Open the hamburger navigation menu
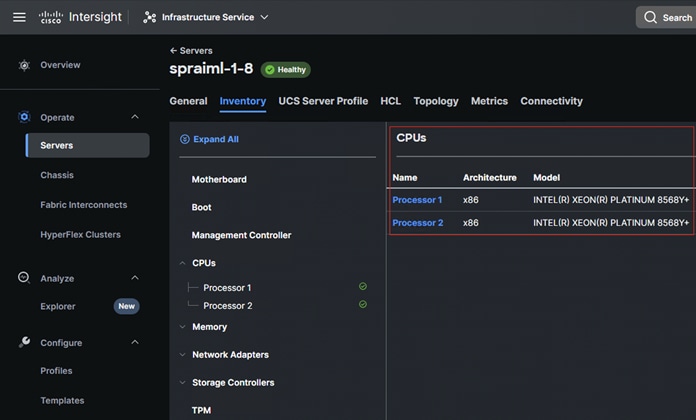This screenshot has width=696, height=420. click(x=19, y=17)
